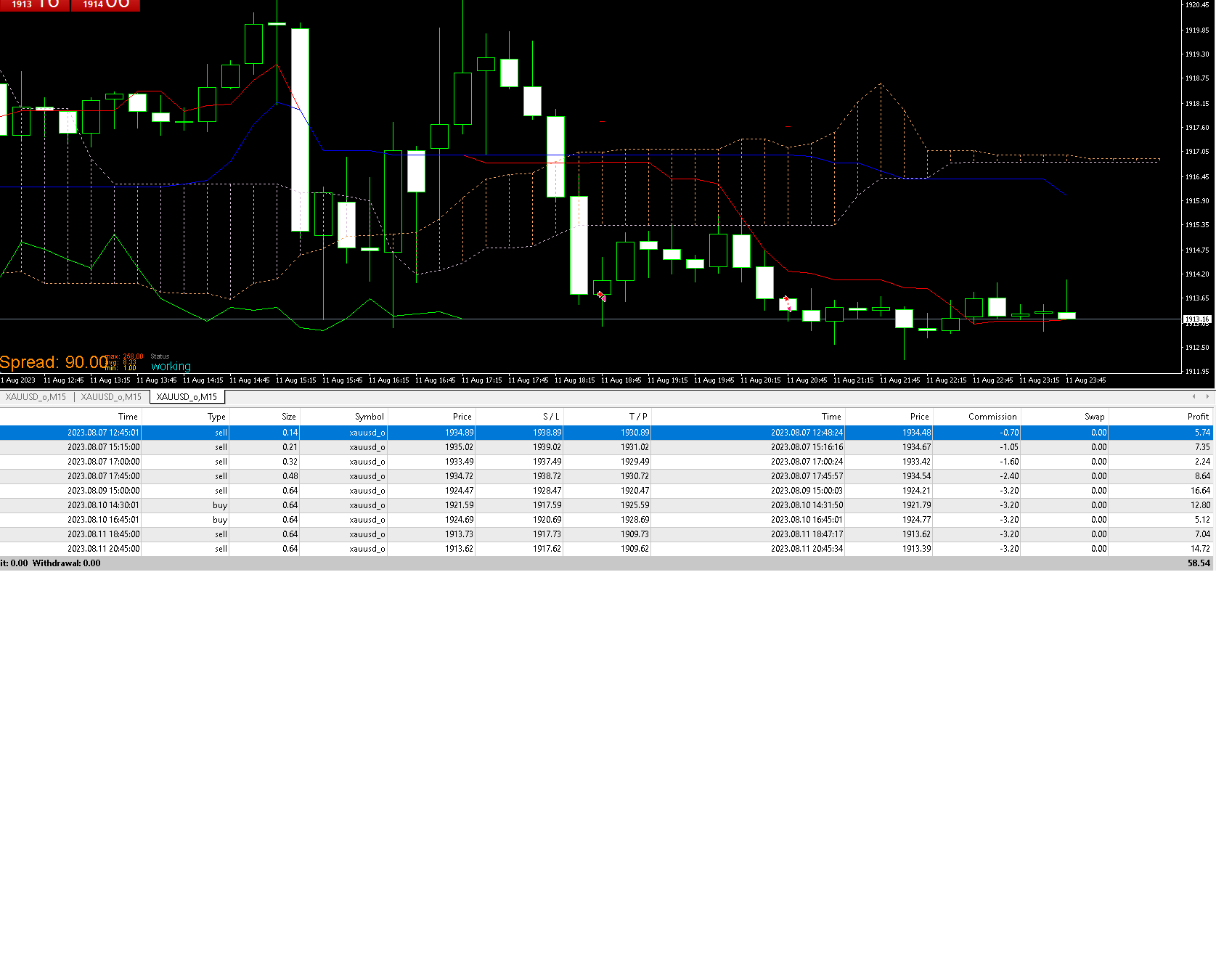The height and width of the screenshot is (980, 1216).
Task: Click the one-click Sell button showing 1913
Action: 34,5
